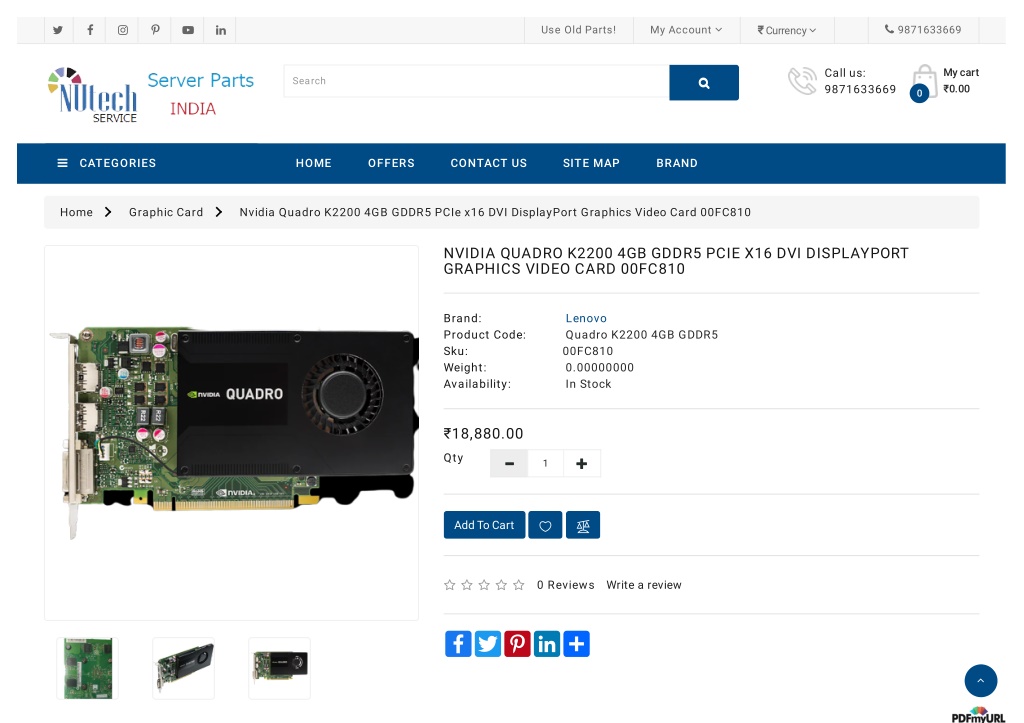This screenshot has width=1024, height=723.
Task: Click the main Quadro product image
Action: [231, 433]
